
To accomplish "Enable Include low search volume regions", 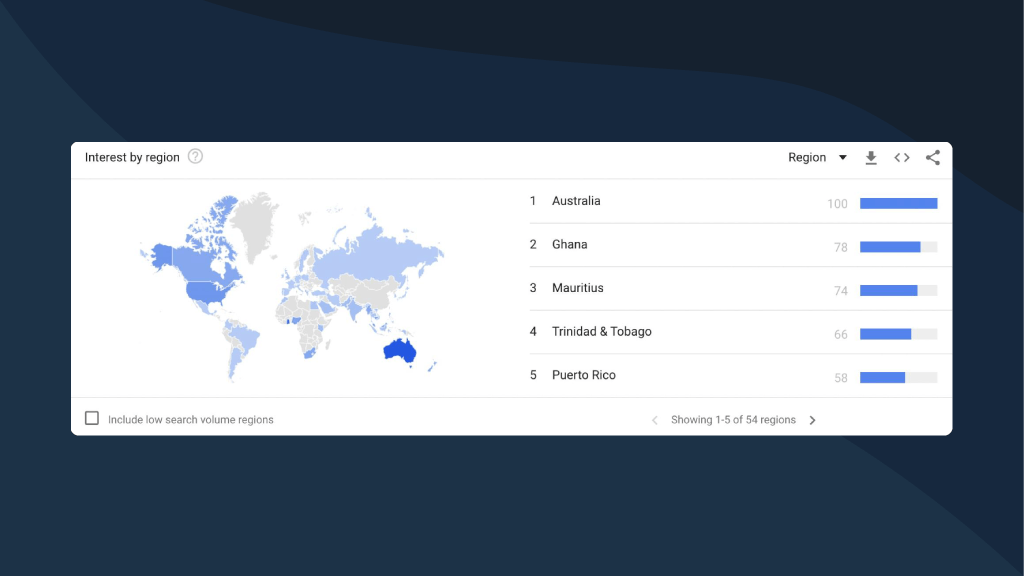I will coord(92,418).
